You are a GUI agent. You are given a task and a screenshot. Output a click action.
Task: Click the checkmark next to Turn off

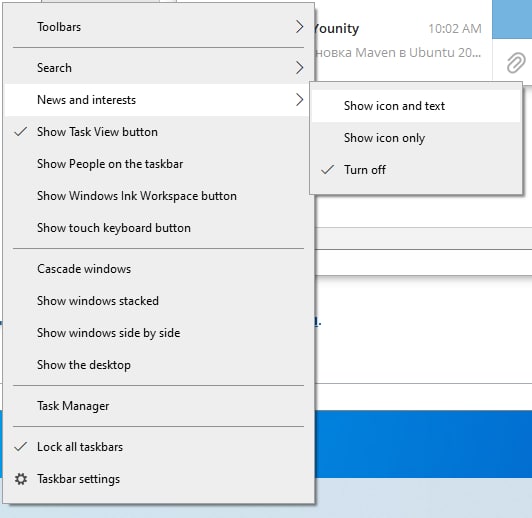click(328, 170)
